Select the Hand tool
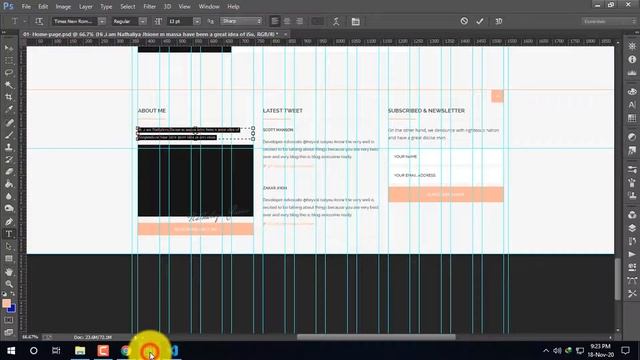Screen dimensions: 640x360 9,272
